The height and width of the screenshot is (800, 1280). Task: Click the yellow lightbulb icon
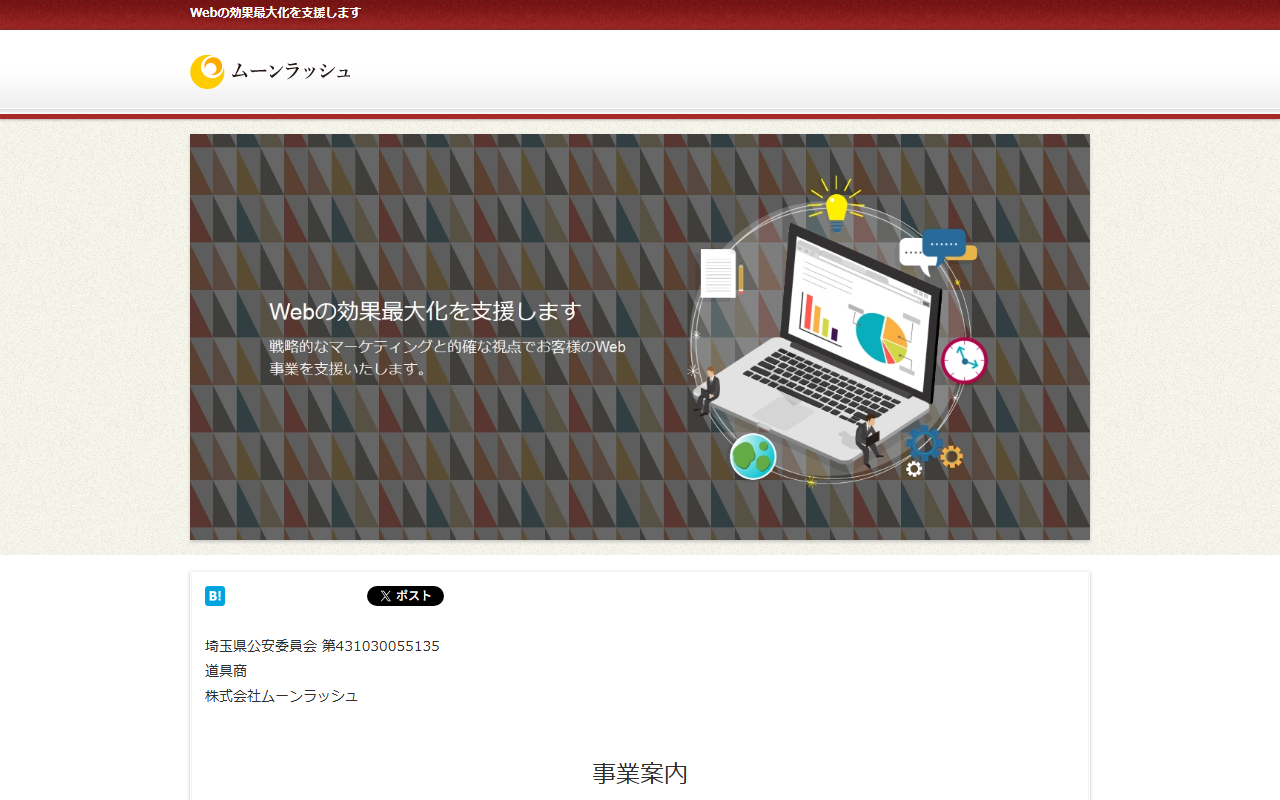pyautogui.click(x=836, y=206)
